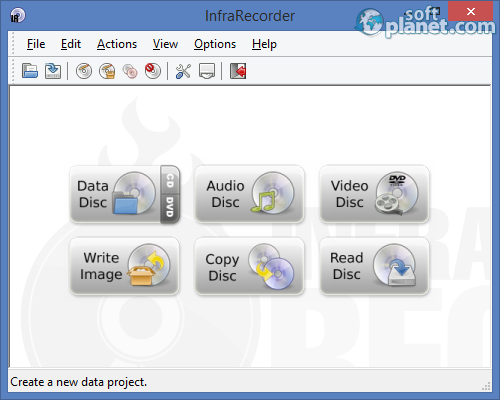
Task: Click the Devices drive toolbar icon
Action: click(207, 71)
